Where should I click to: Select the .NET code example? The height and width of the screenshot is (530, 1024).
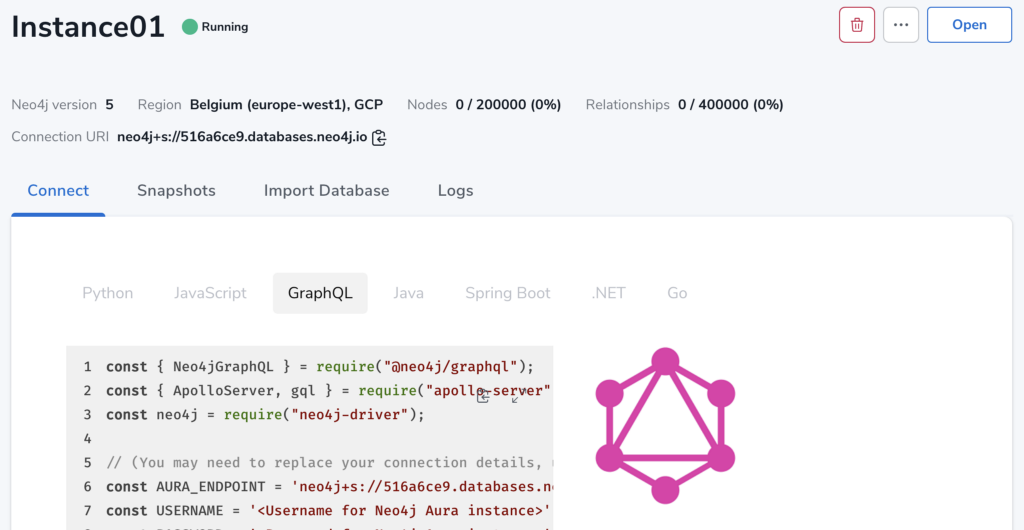coord(609,293)
